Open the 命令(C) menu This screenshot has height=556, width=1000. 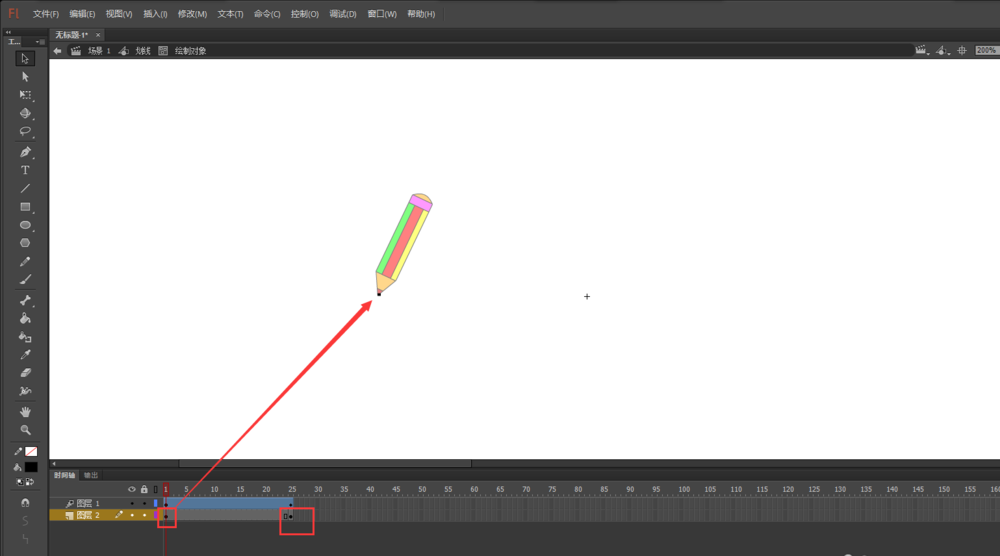coord(267,14)
